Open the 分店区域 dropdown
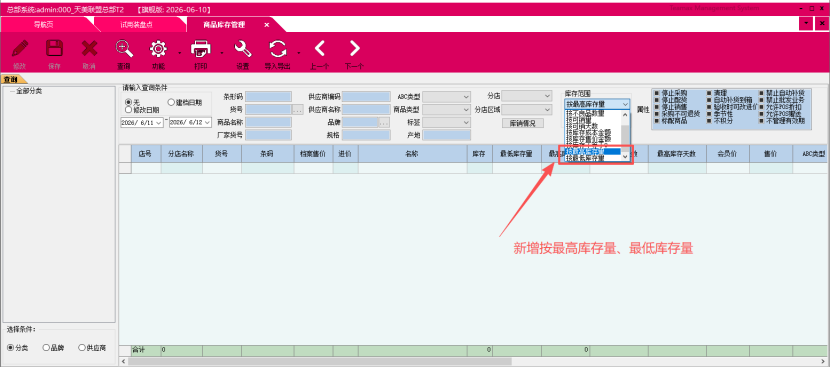Viewport: 830px width, 367px height. pyautogui.click(x=527, y=109)
